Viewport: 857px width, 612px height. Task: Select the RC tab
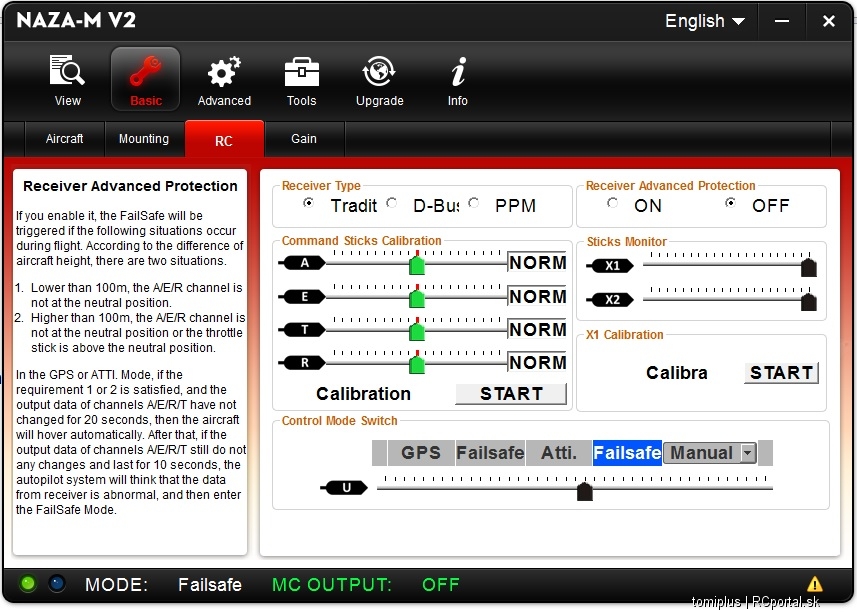click(x=224, y=140)
